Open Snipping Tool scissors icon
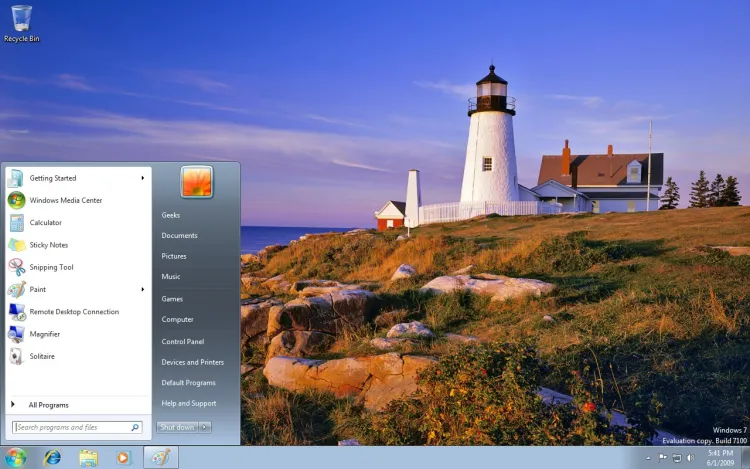The height and width of the screenshot is (469, 750). (x=16, y=267)
